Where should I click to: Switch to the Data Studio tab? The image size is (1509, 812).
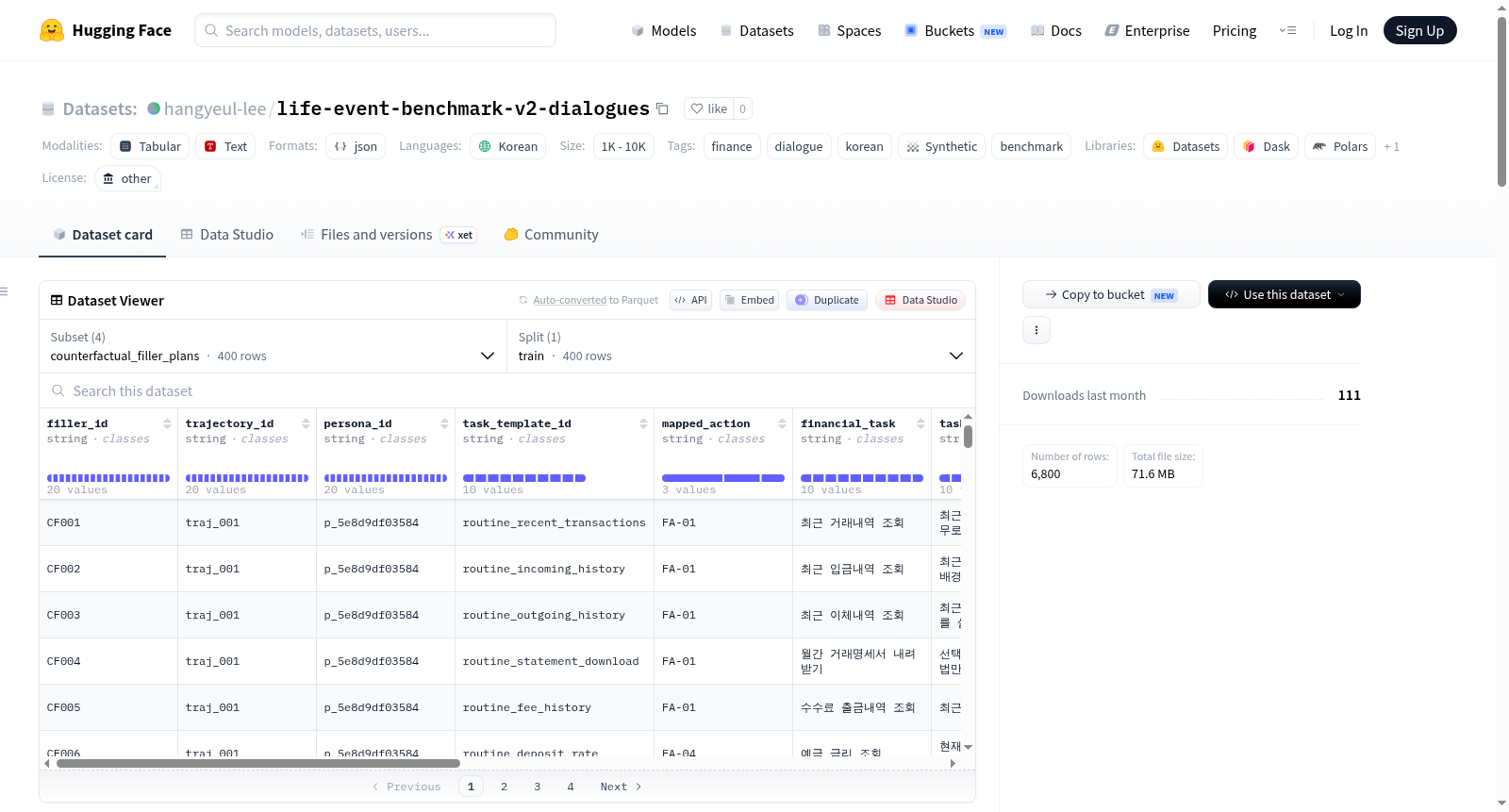coord(226,235)
